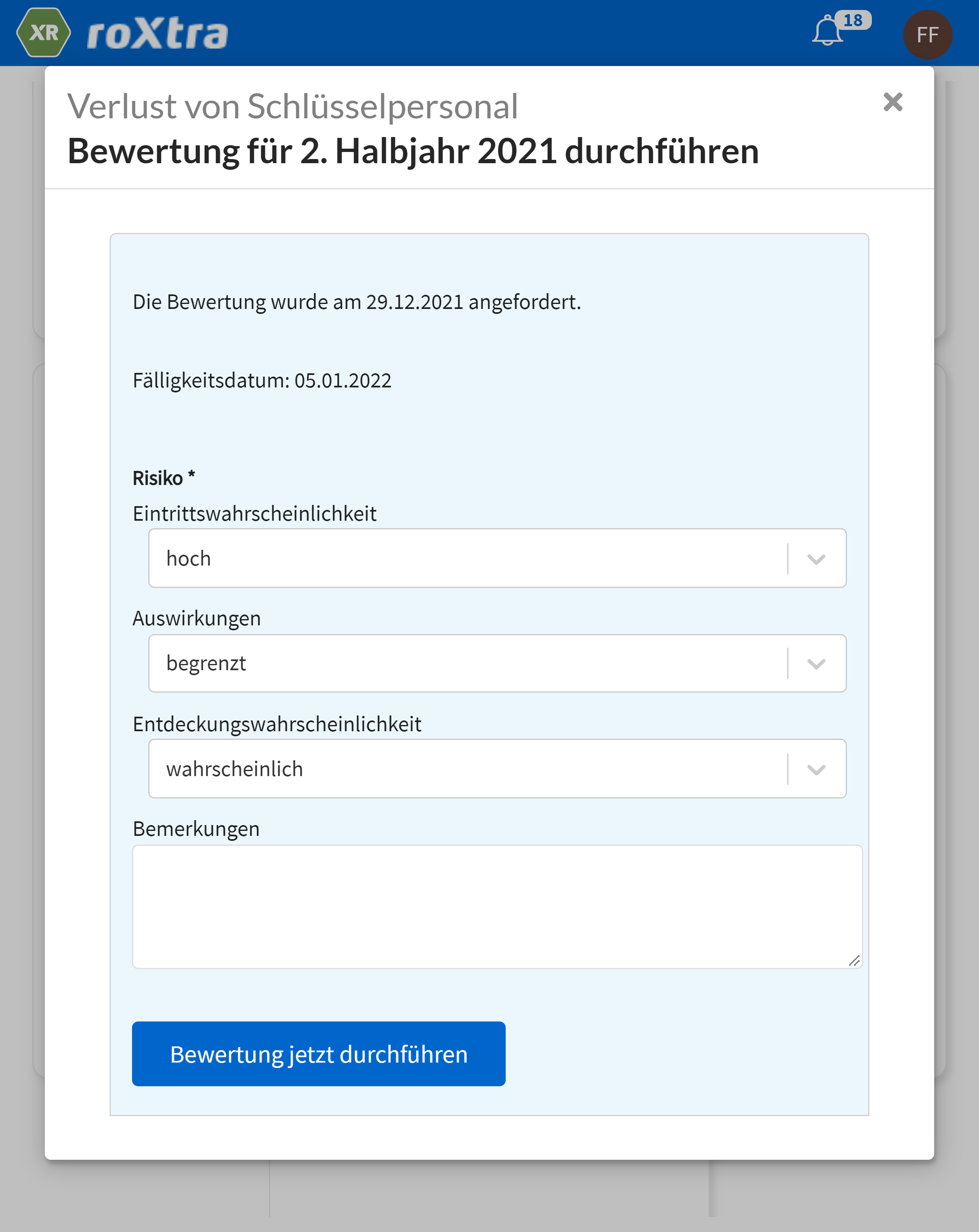Open the FF user avatar menu
Screen dimensions: 979x1232
click(927, 35)
